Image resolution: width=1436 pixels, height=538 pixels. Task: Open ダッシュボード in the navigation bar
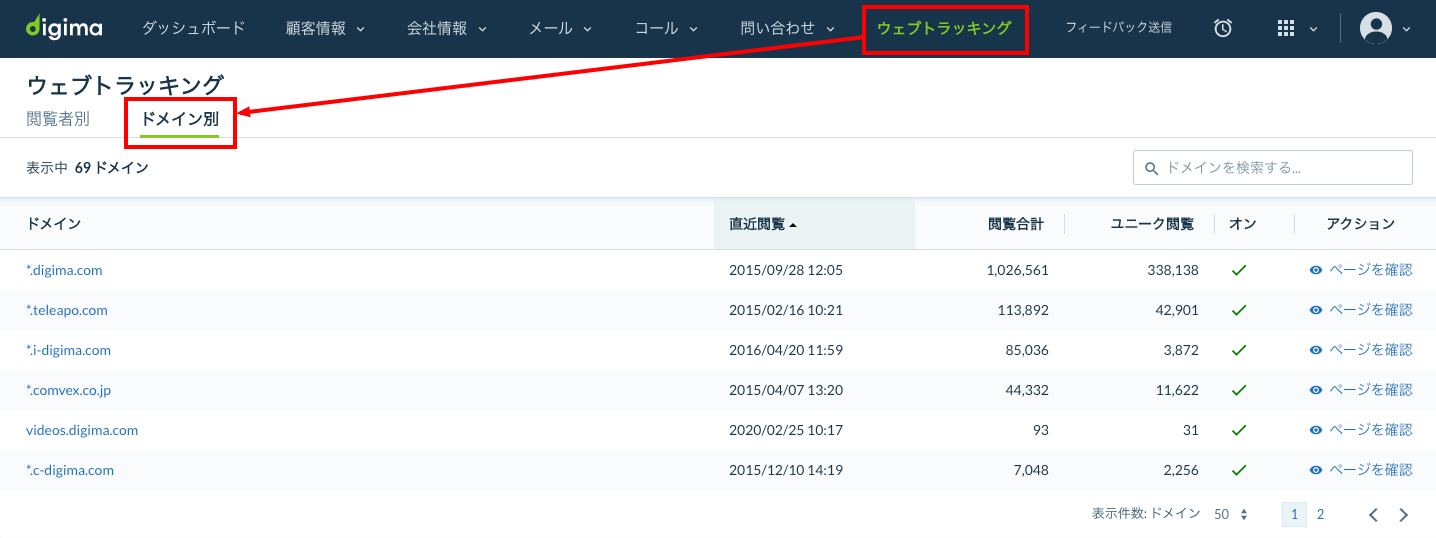pos(193,28)
